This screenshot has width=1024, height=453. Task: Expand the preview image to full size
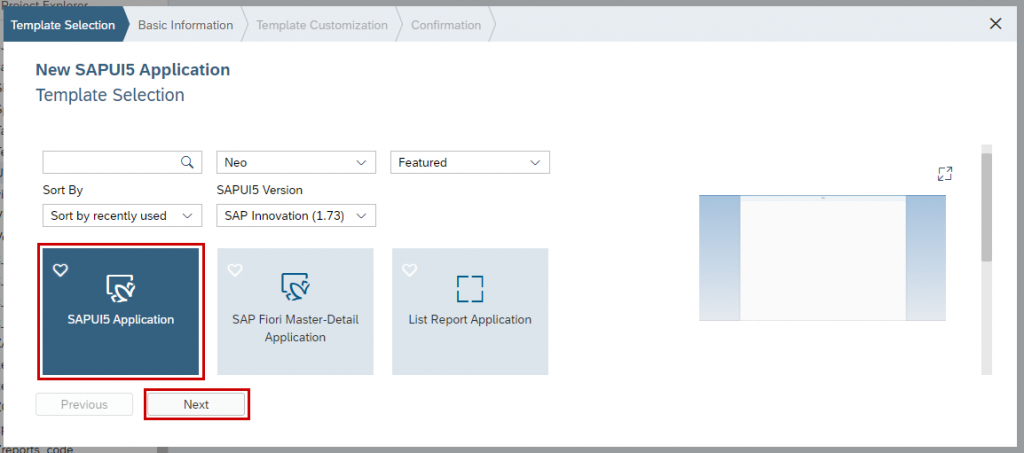point(945,174)
